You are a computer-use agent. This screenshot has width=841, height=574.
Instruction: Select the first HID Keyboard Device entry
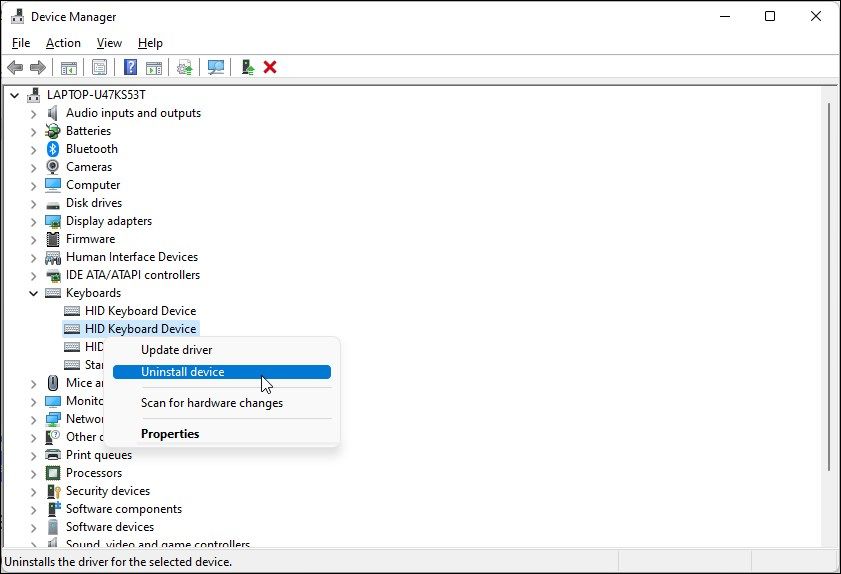(x=140, y=311)
